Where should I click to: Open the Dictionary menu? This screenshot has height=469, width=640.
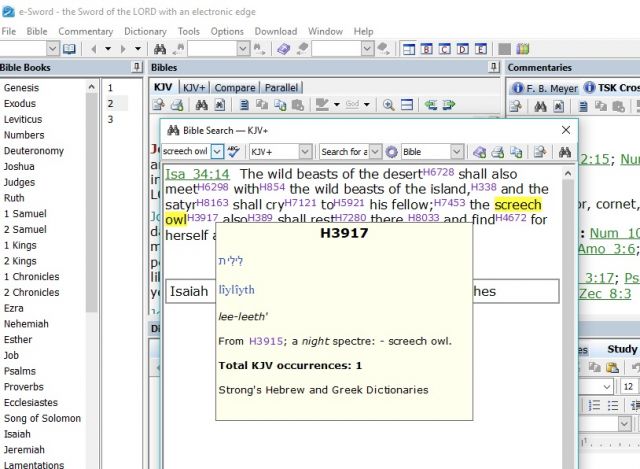145,31
